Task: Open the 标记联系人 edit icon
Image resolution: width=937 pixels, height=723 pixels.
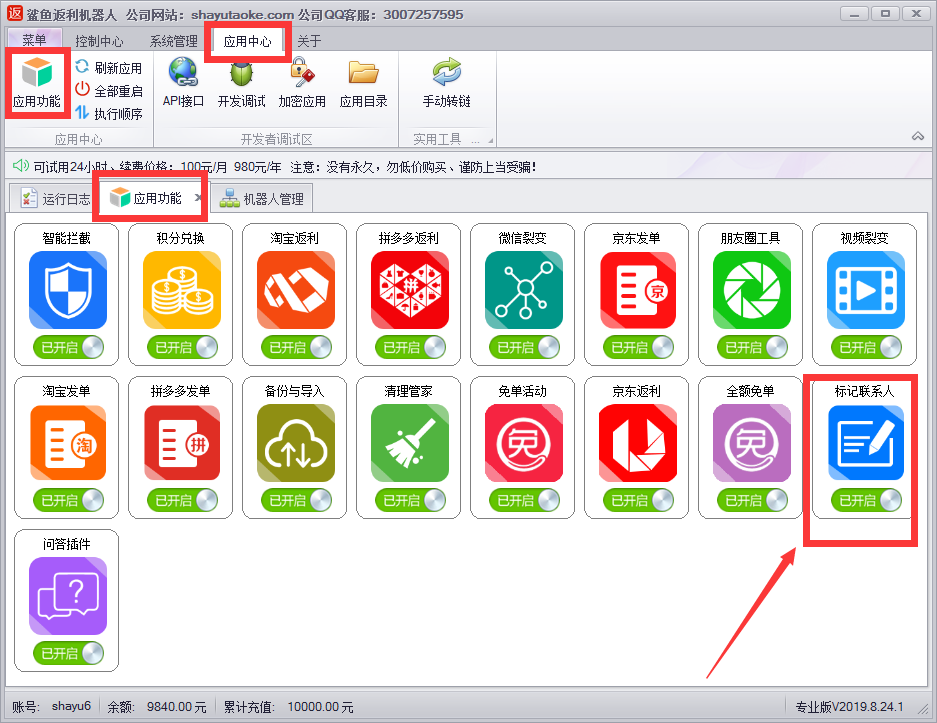Action: coord(866,443)
